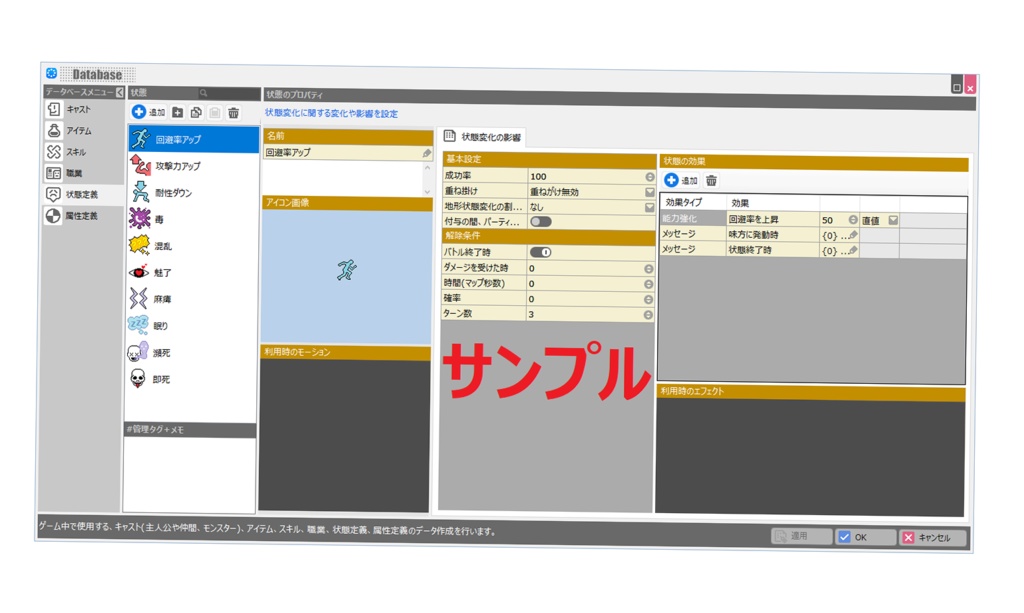Screen dimensions: 1024x613
Task: Select the 毒 state
Action: (193, 219)
